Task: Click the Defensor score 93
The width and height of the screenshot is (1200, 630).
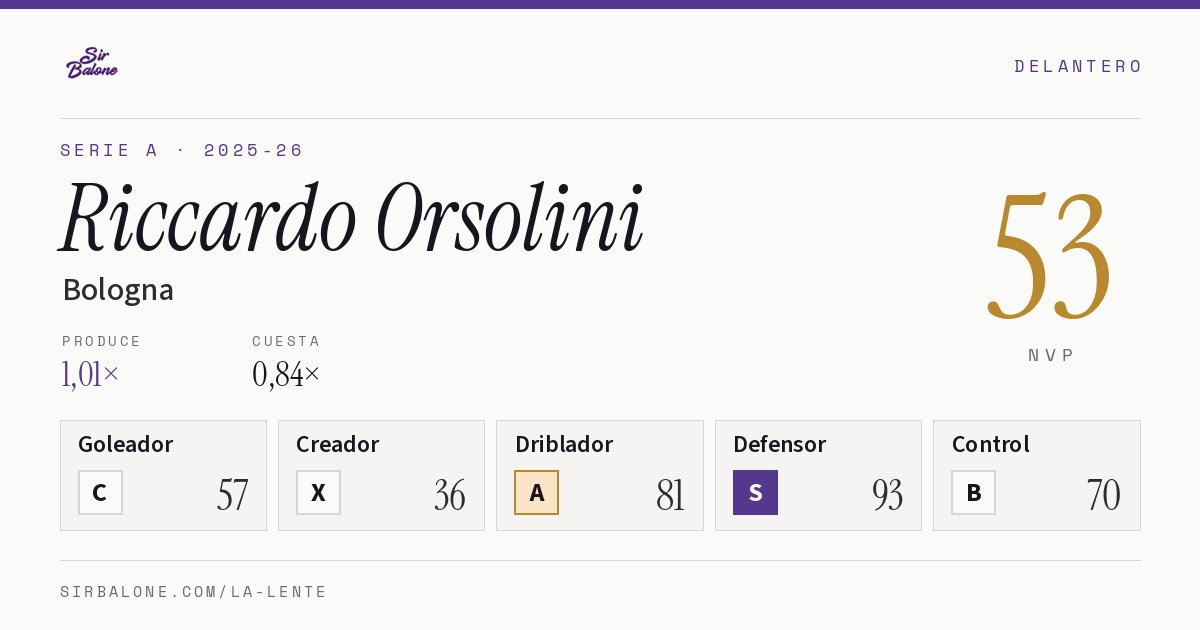Action: click(x=887, y=495)
